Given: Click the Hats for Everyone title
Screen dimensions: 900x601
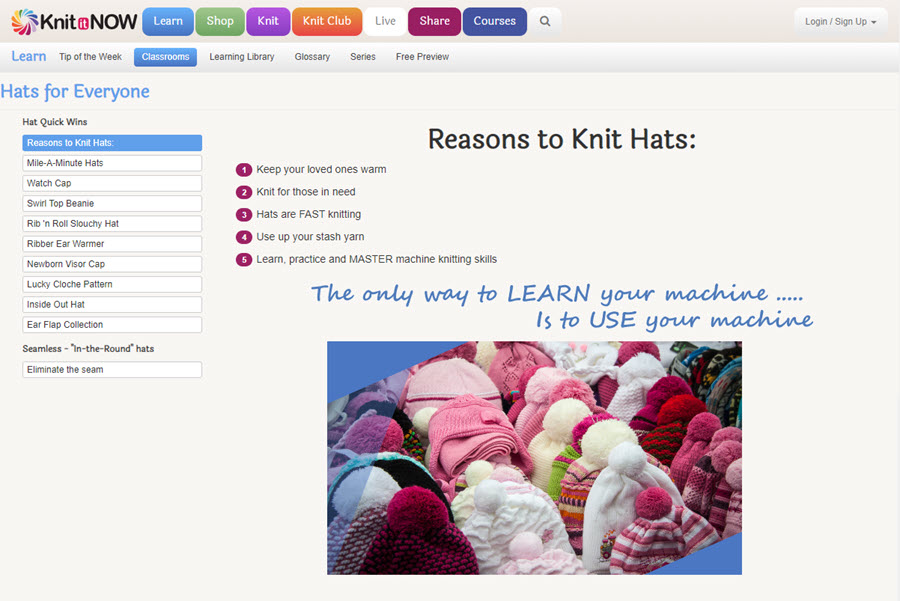Looking at the screenshot, I should pyautogui.click(x=75, y=91).
